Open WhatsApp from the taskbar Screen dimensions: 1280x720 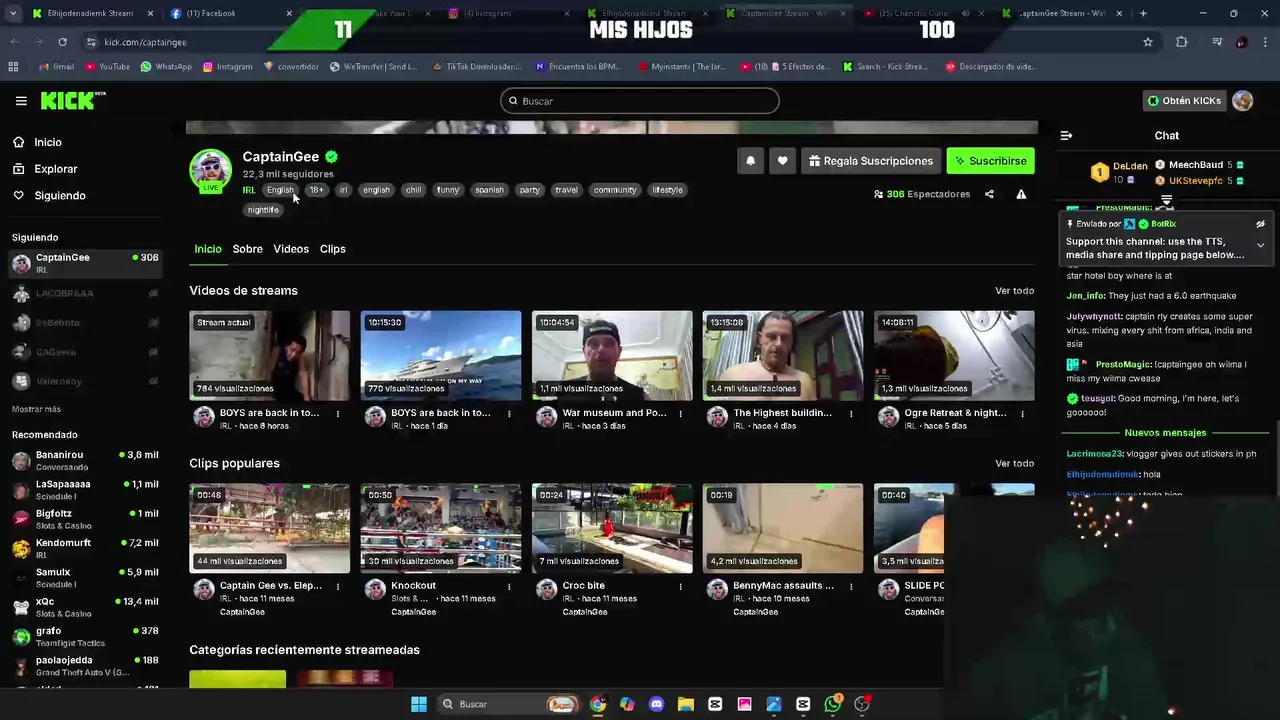pos(833,704)
